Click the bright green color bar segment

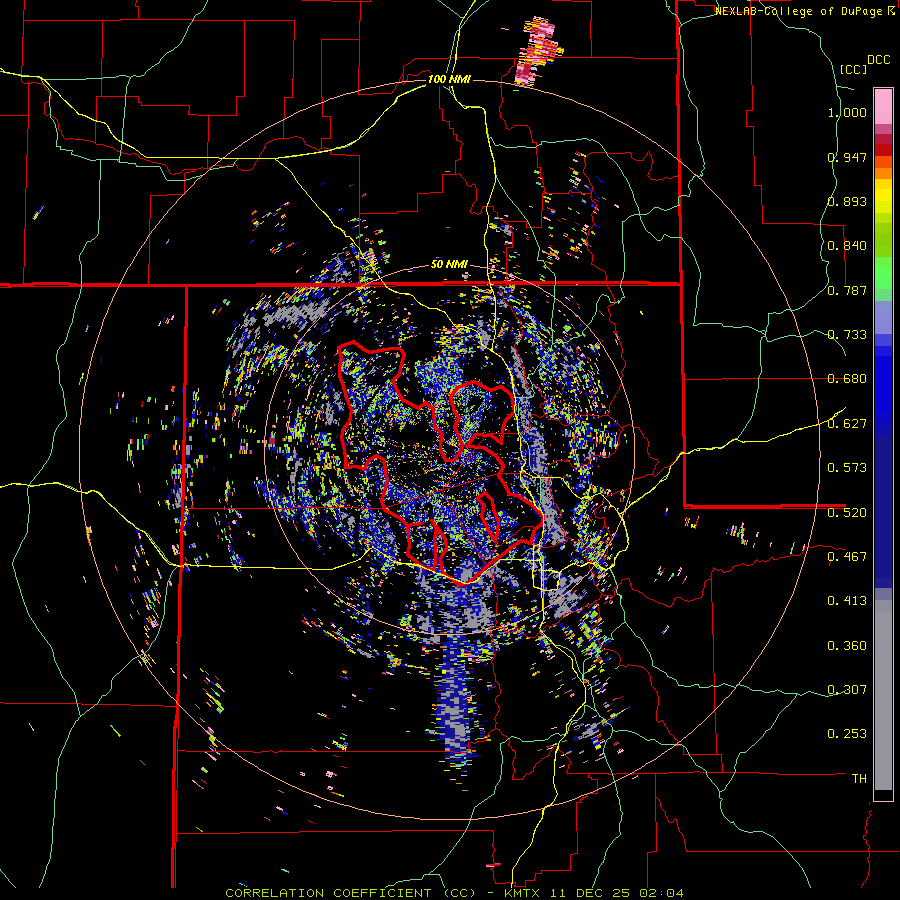pyautogui.click(x=883, y=273)
